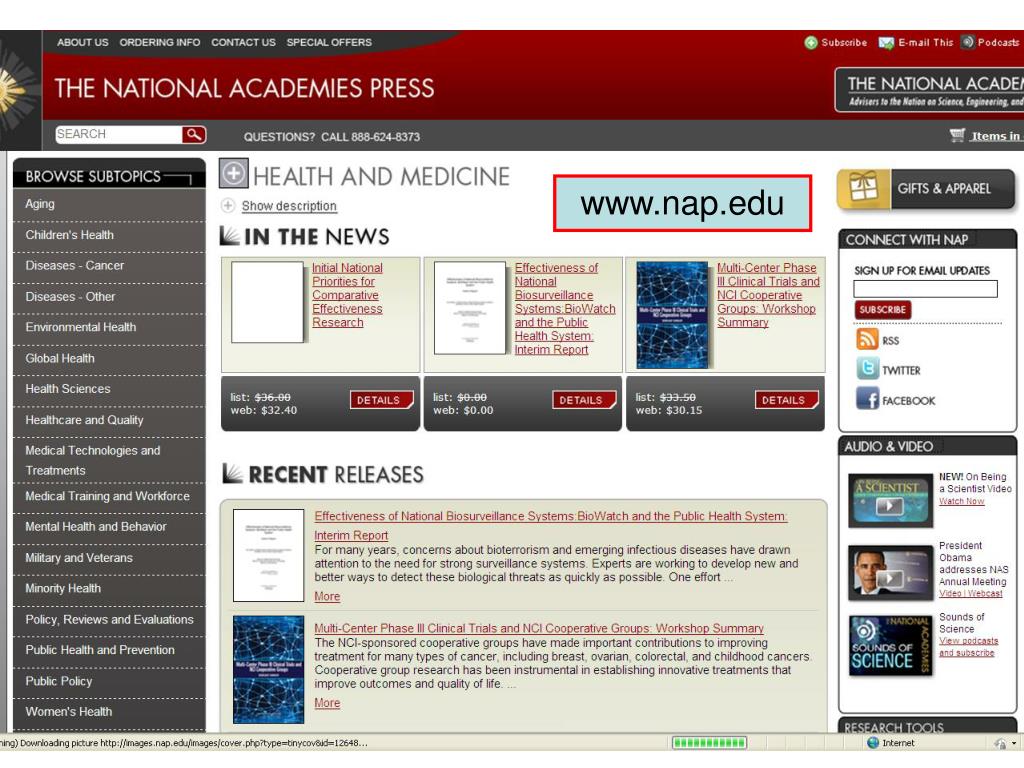Screen dimensions: 1024x768
Task: Open the About Us menu item
Action: coord(82,42)
